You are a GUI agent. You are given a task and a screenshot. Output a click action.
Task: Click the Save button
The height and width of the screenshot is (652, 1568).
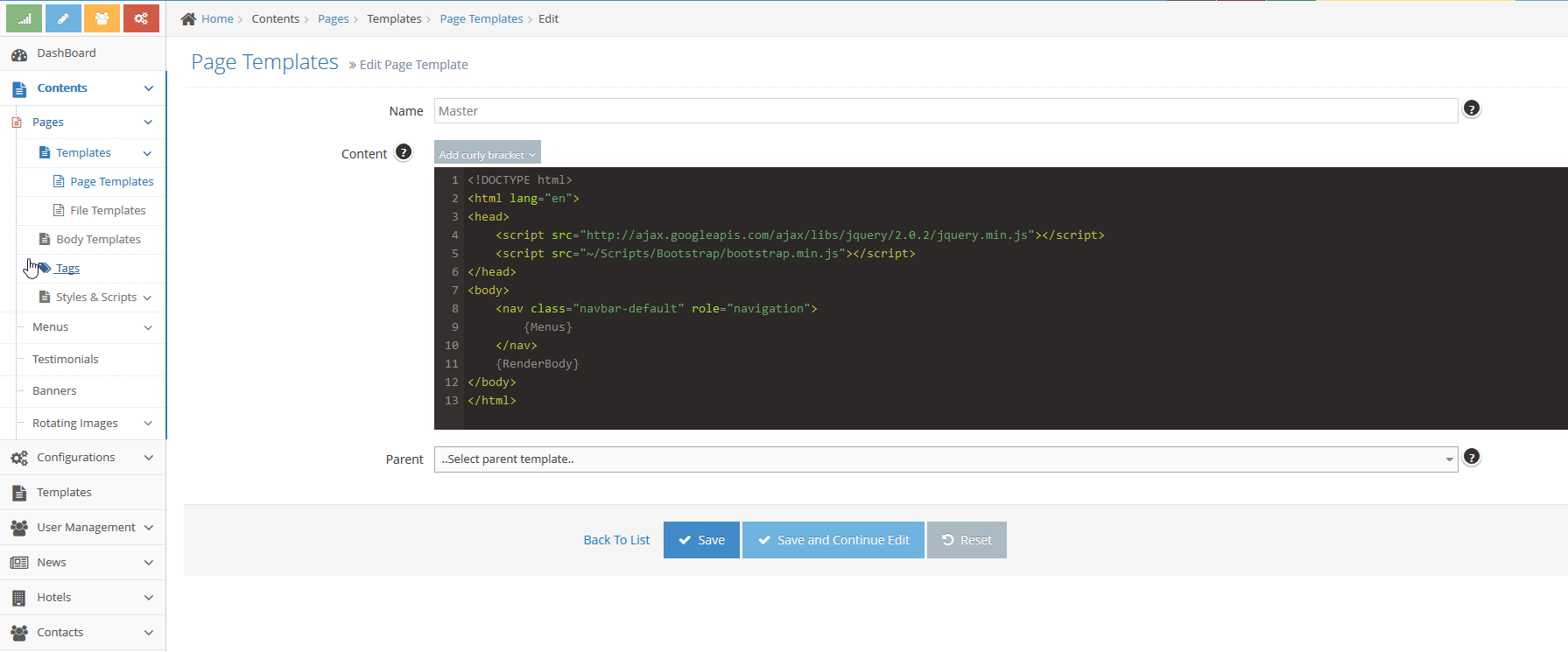tap(701, 540)
